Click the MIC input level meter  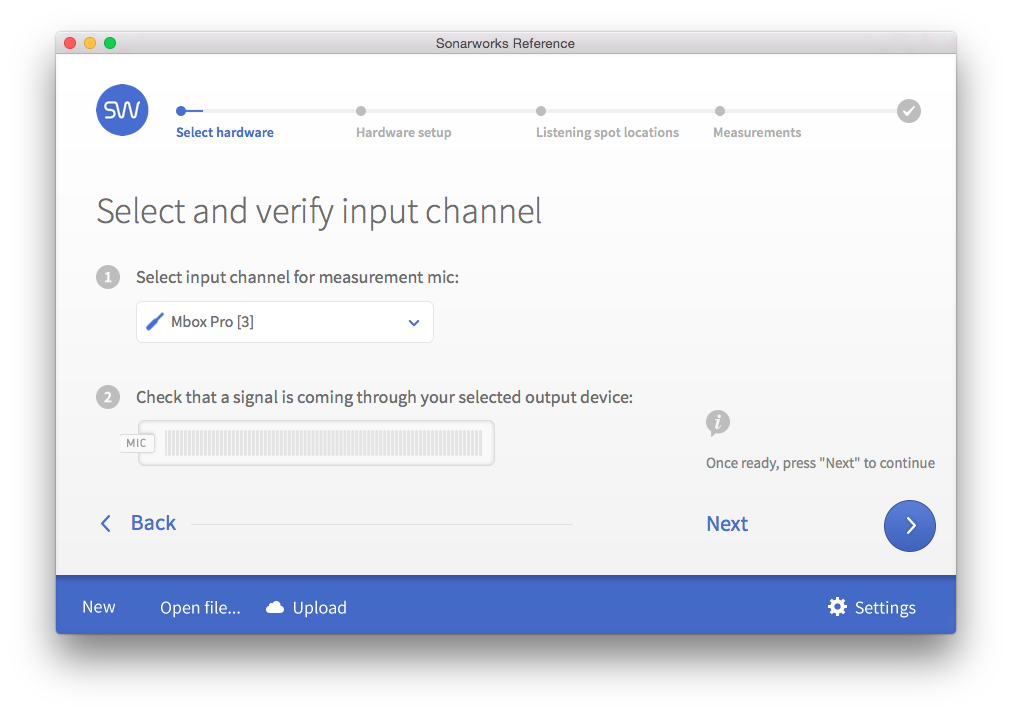click(x=323, y=443)
